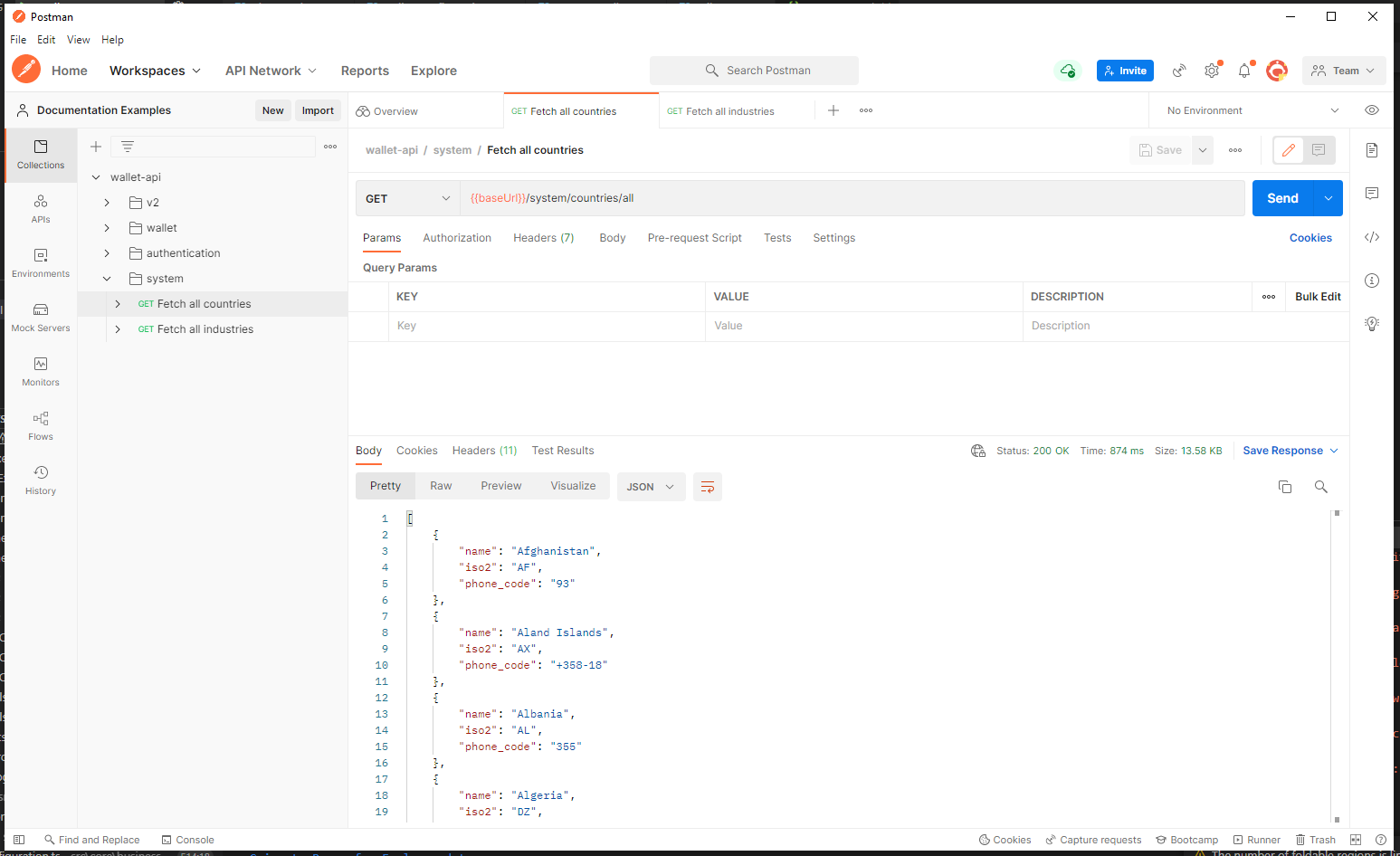Open the Fetch all industries tab

(729, 111)
